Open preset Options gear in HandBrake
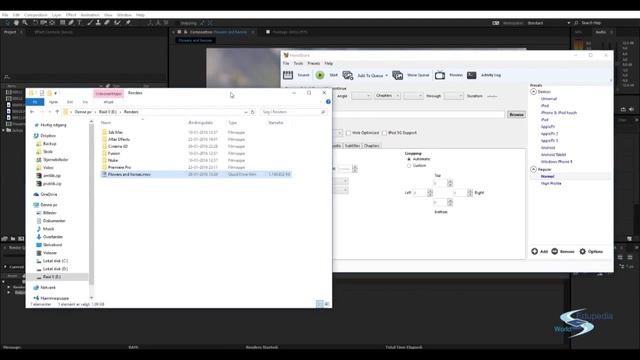 pos(582,251)
